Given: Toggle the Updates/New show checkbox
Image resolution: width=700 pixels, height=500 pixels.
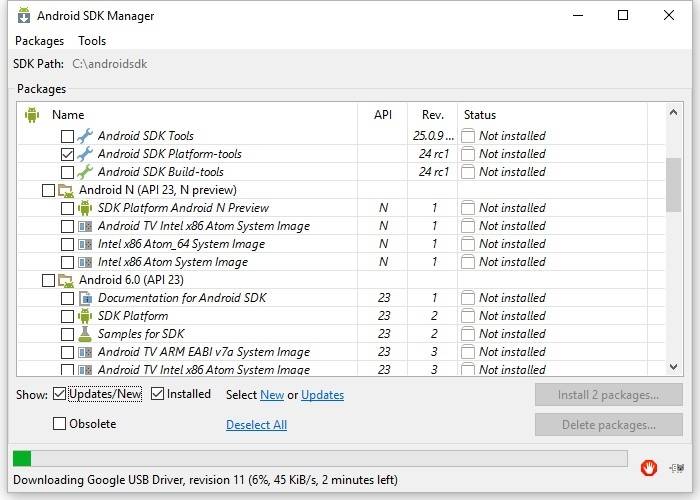Looking at the screenshot, I should (59, 394).
